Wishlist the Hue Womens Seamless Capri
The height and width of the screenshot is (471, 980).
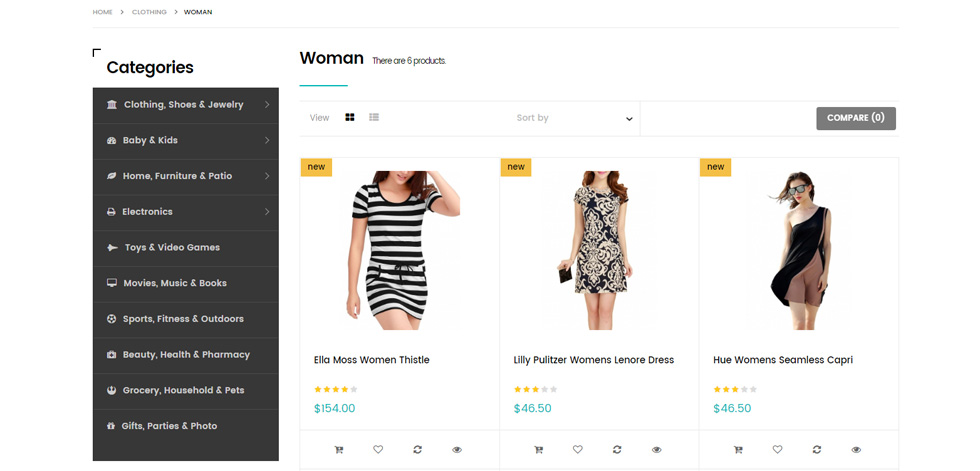778,449
